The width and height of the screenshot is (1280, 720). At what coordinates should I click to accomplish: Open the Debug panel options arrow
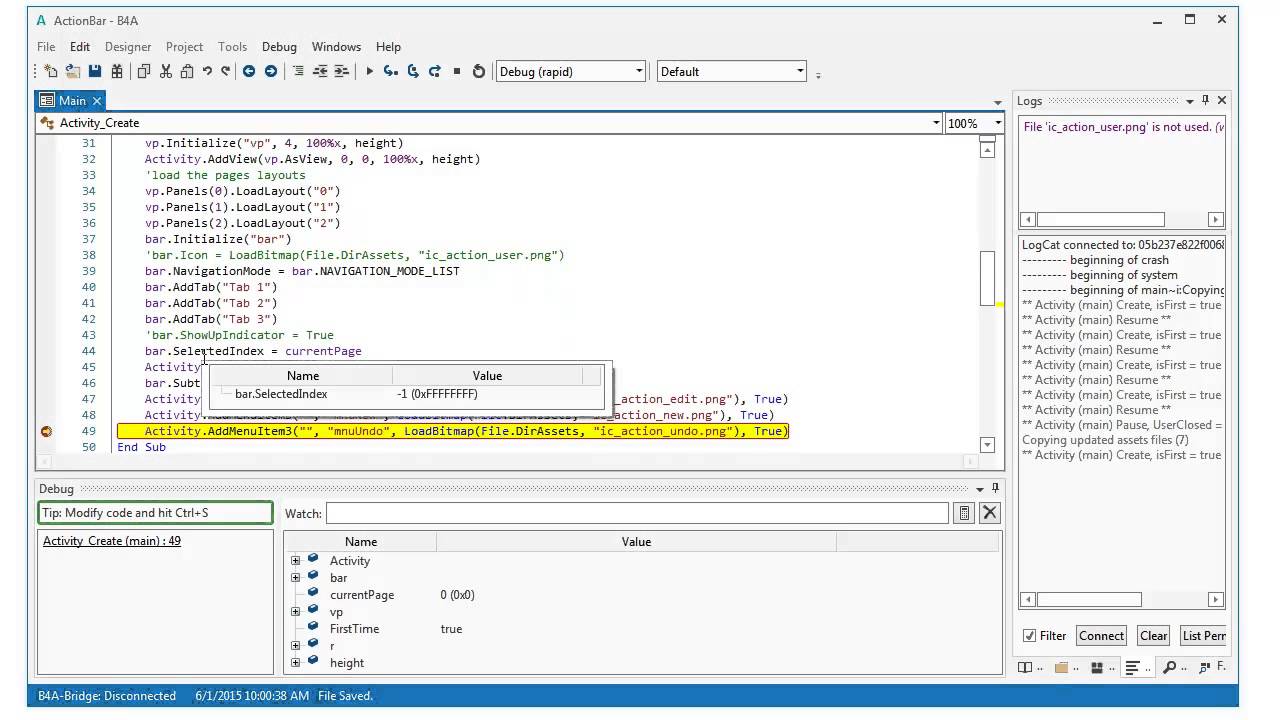coord(980,489)
